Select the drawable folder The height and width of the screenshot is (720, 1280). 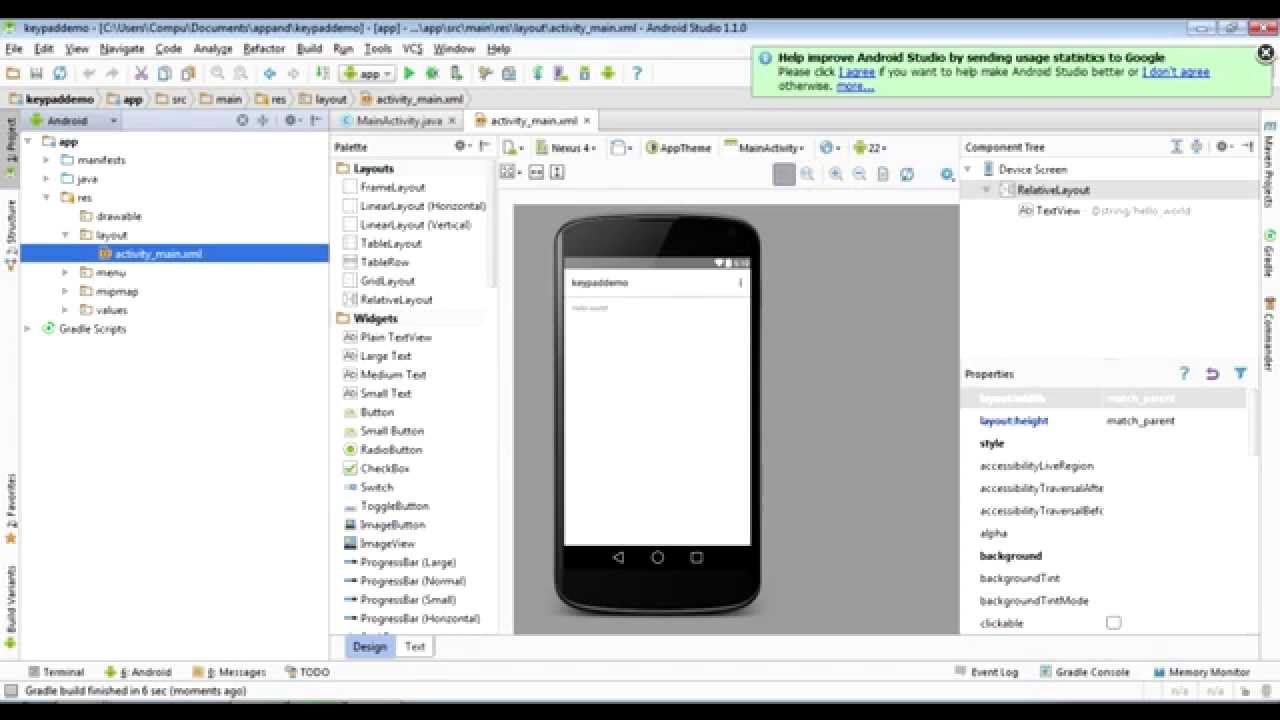tap(119, 216)
